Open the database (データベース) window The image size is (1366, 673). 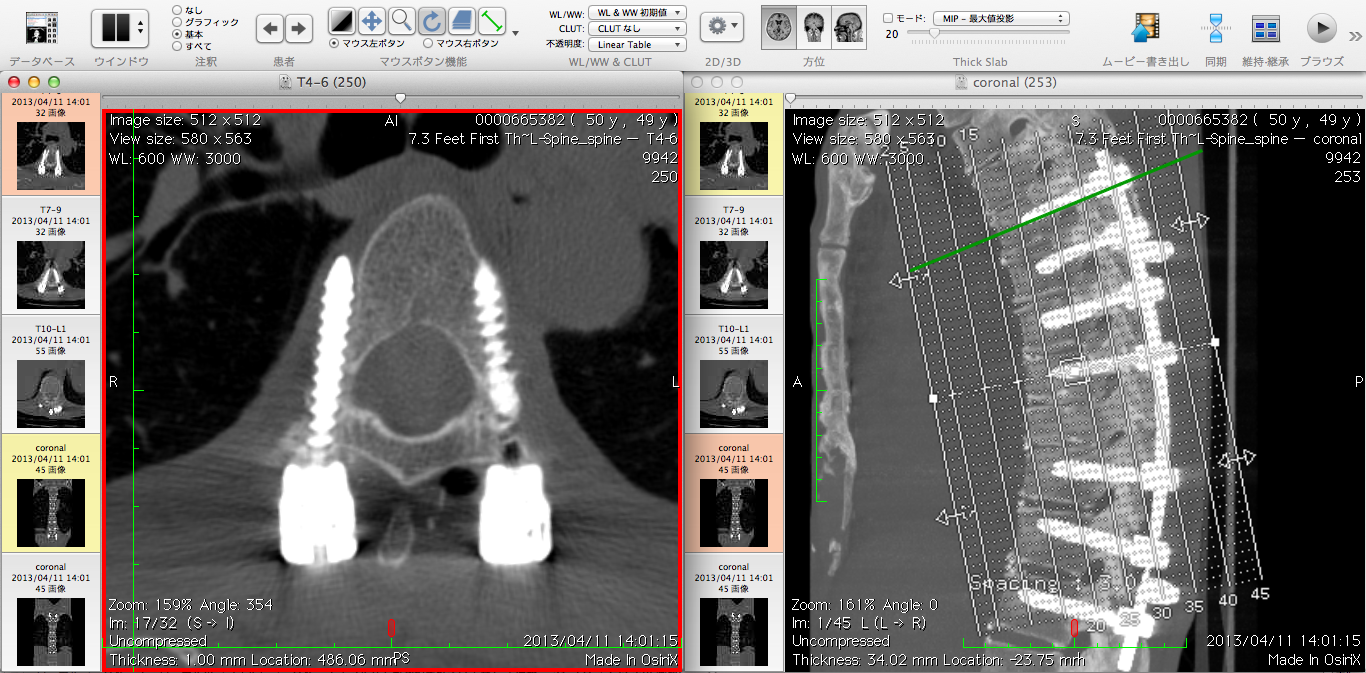point(41,27)
